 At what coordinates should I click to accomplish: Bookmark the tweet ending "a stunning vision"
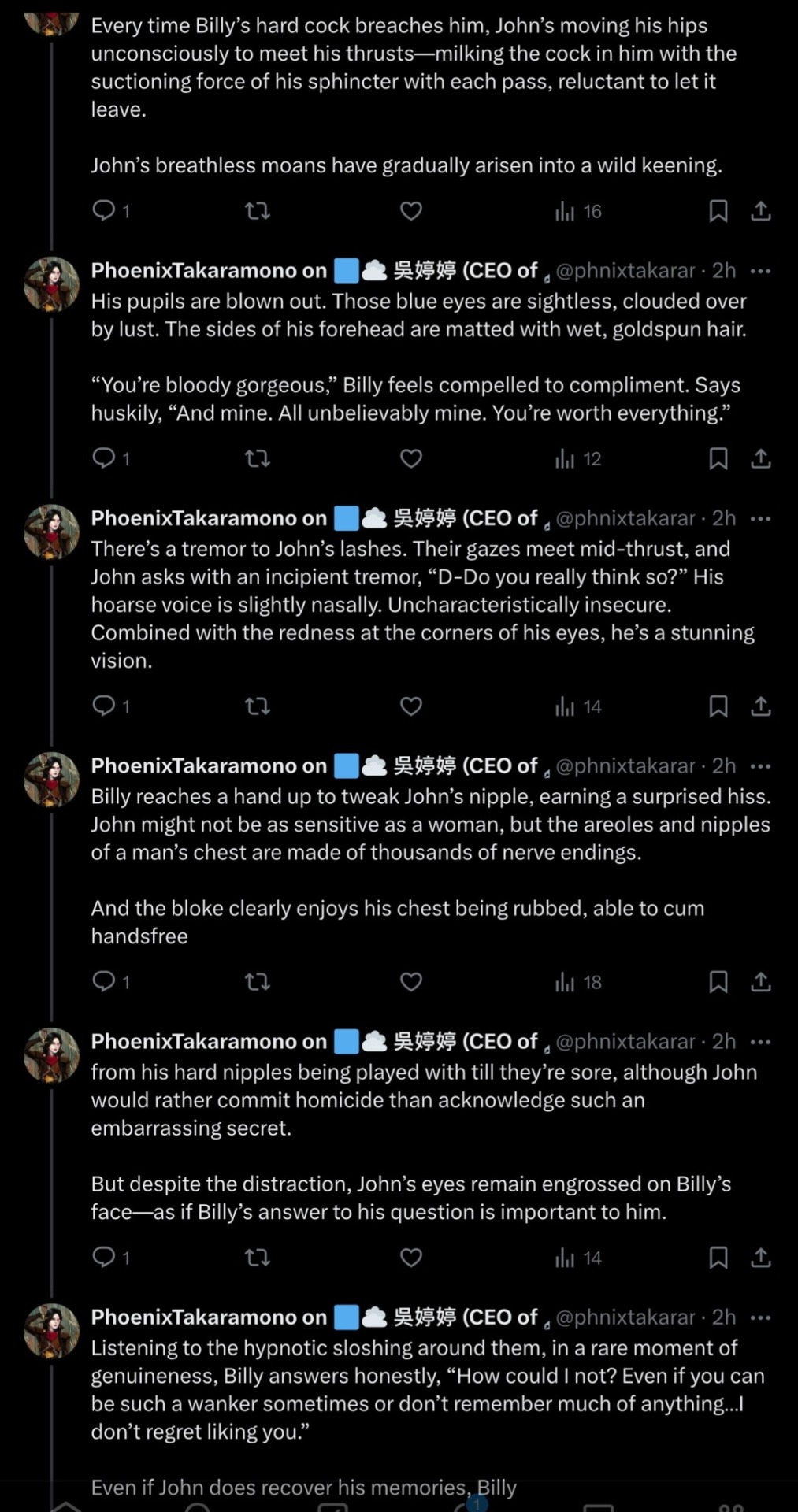[x=718, y=706]
